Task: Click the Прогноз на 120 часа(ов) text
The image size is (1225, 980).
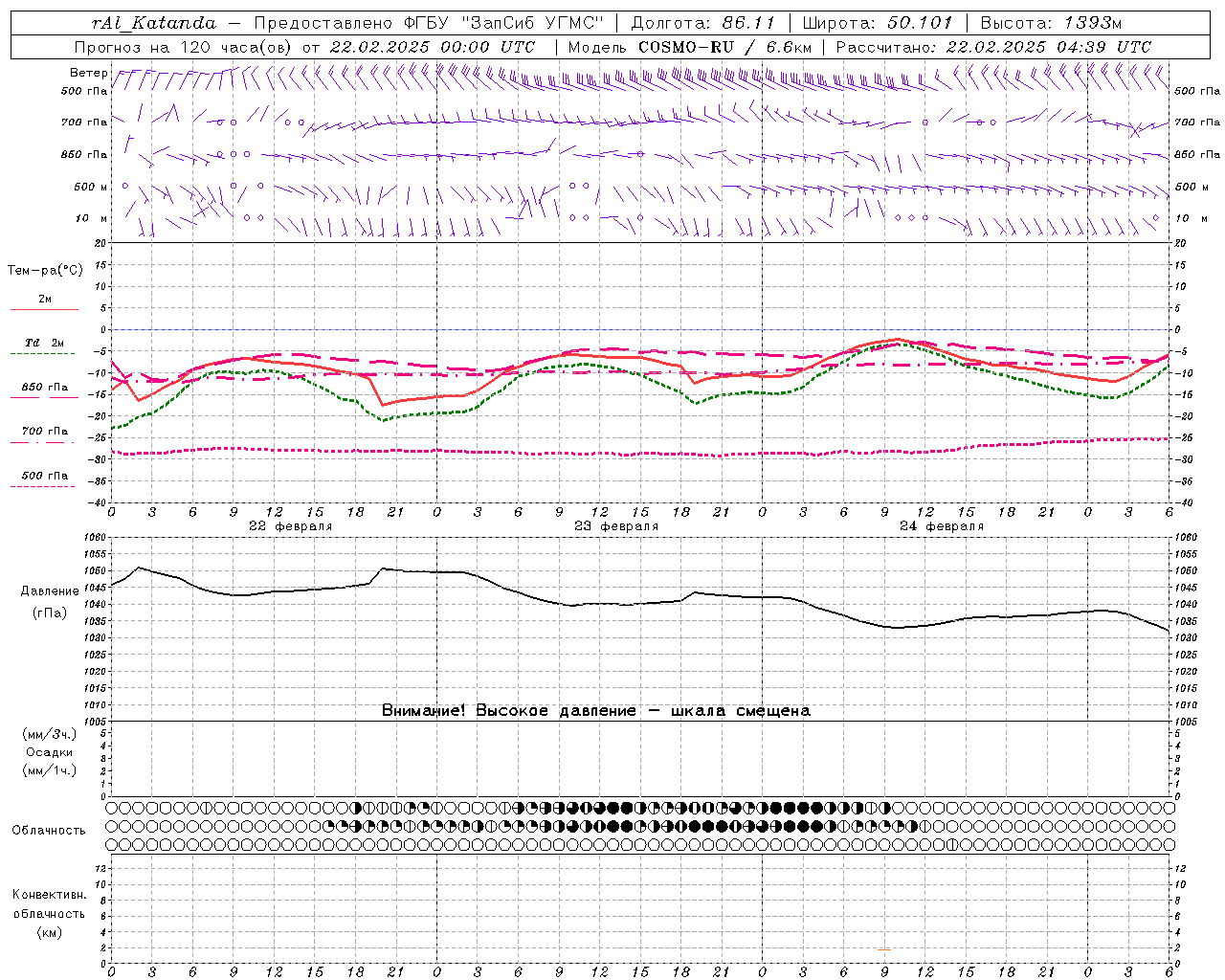Action: click(186, 47)
